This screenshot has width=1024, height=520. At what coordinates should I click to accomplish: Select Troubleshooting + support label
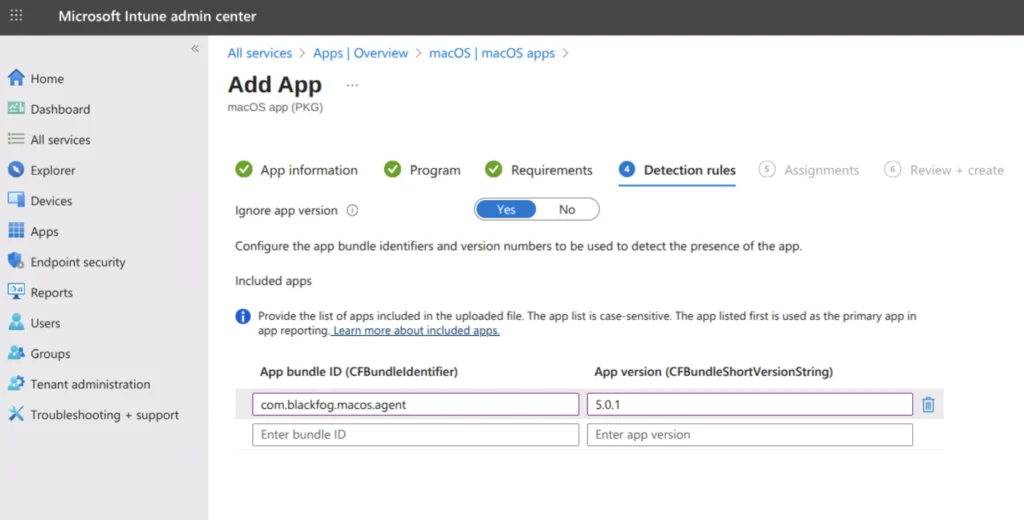click(104, 415)
